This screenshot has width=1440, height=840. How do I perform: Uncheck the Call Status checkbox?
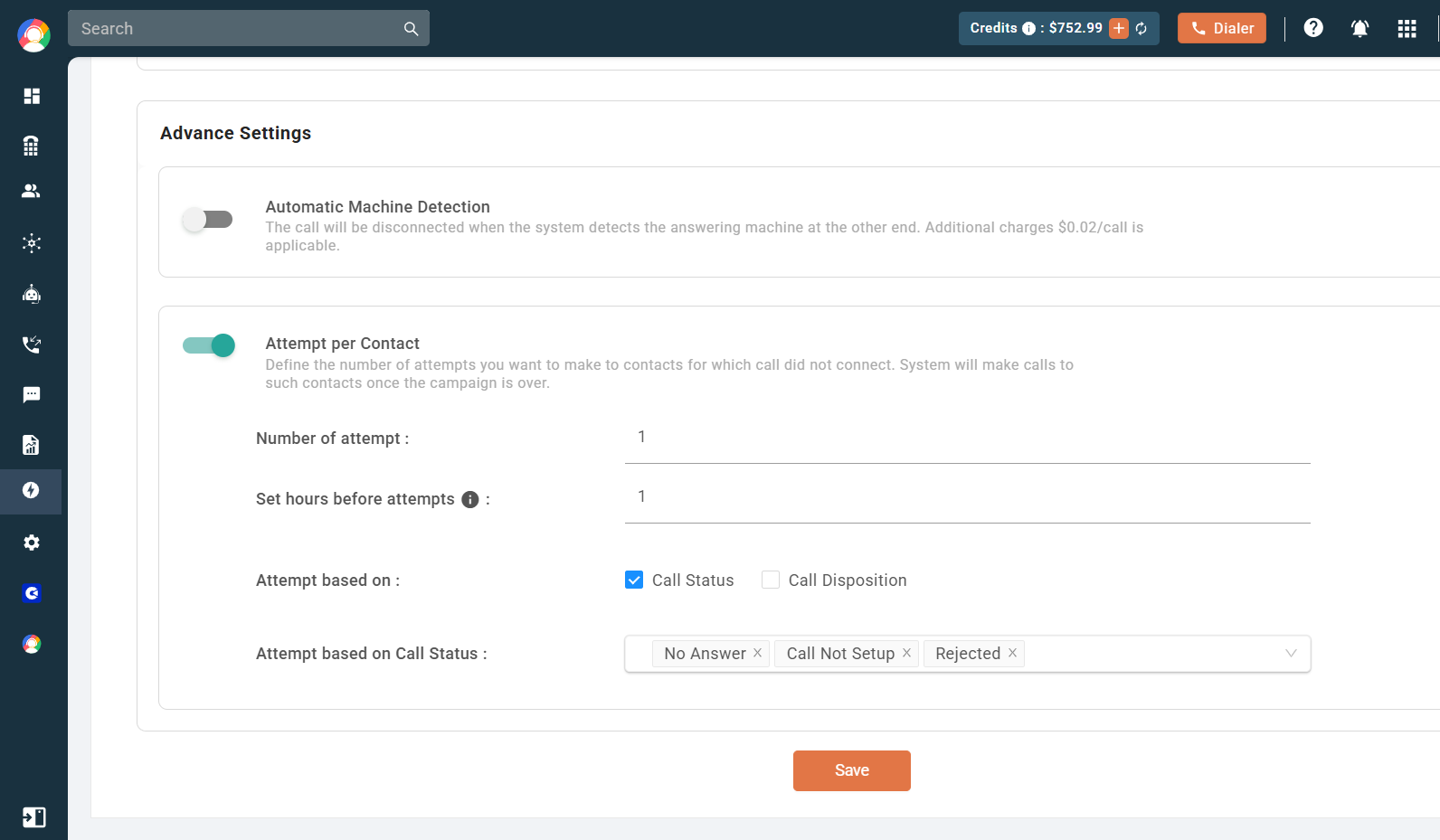tap(634, 580)
